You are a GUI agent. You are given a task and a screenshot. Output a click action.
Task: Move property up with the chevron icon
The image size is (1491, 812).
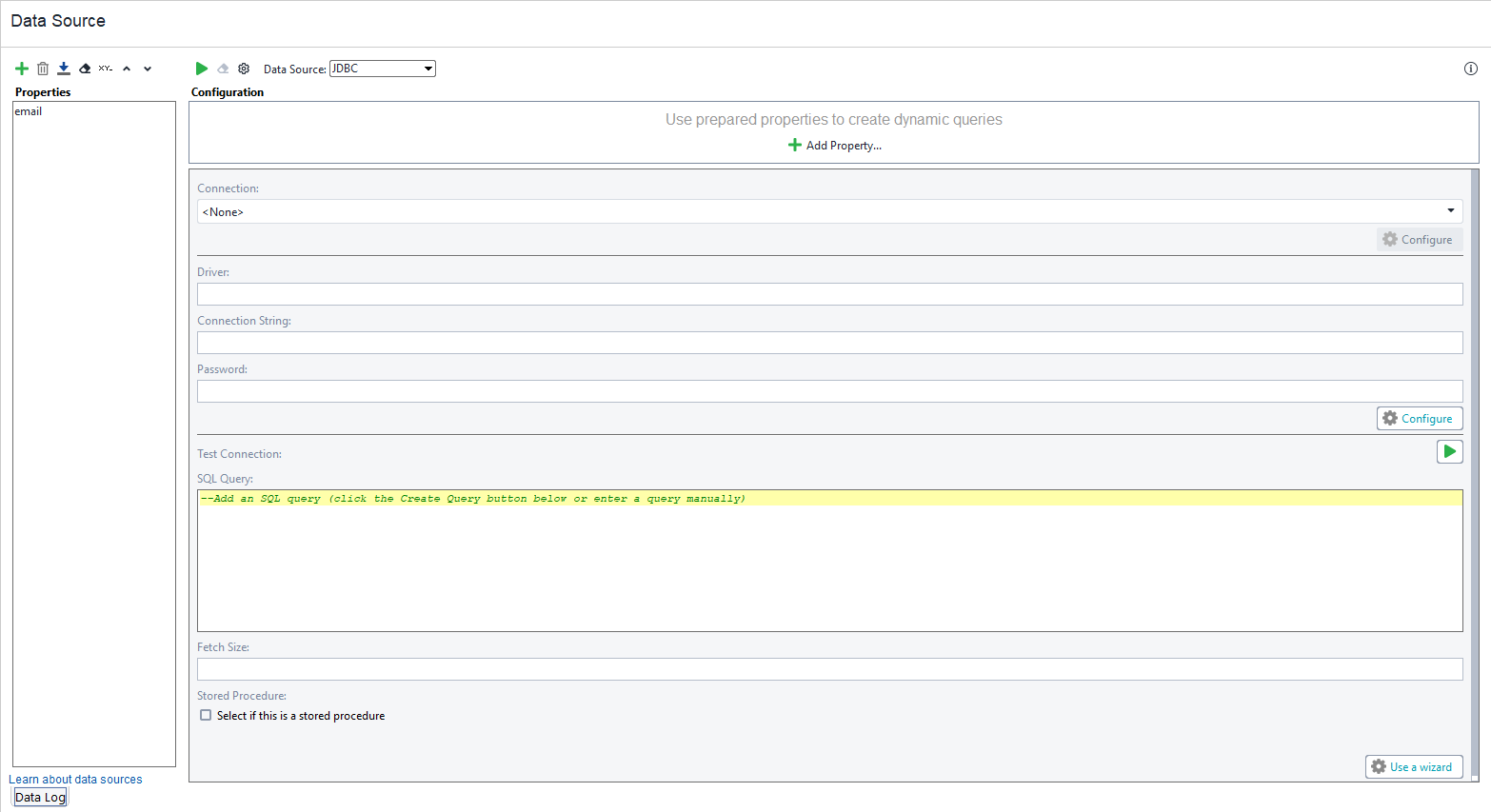[126, 68]
